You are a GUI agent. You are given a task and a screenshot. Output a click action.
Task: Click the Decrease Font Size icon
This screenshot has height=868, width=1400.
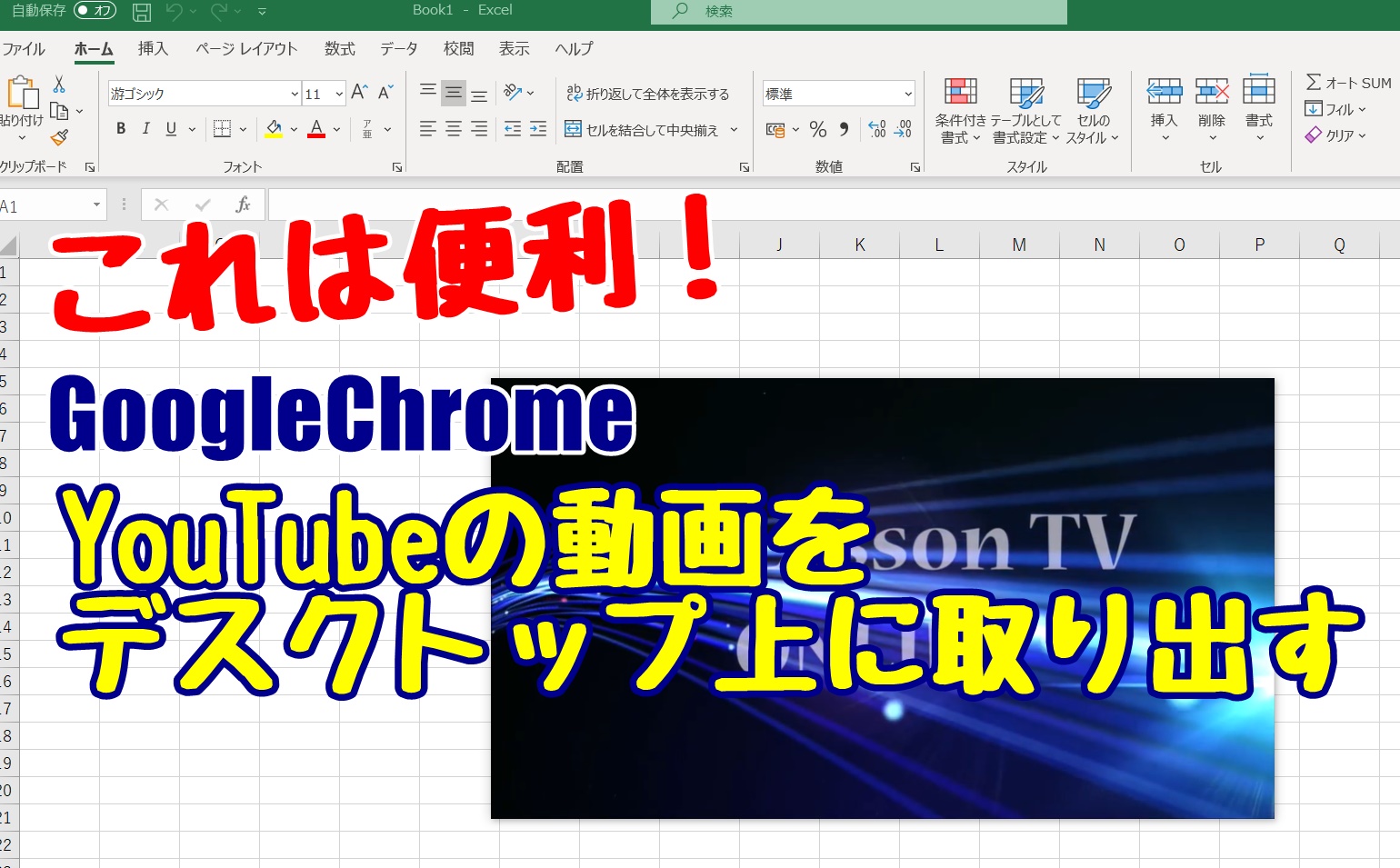[x=385, y=93]
